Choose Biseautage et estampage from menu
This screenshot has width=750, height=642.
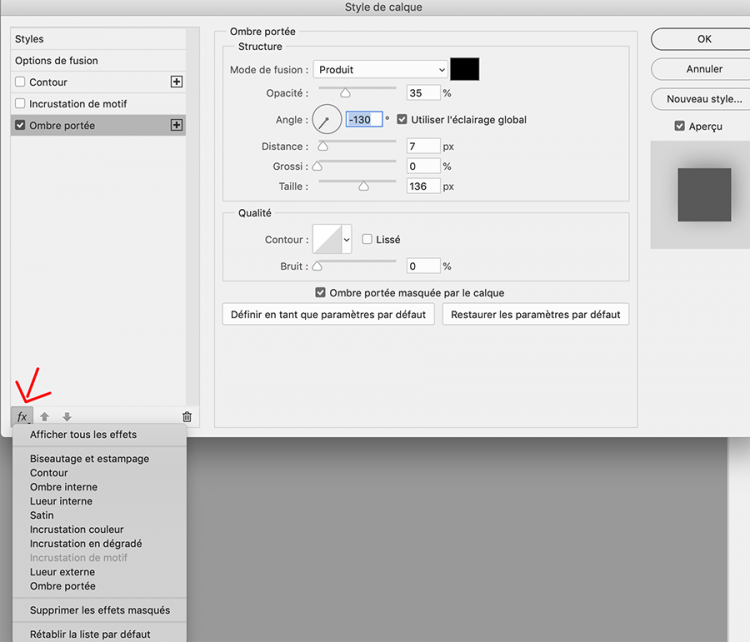click(89, 459)
